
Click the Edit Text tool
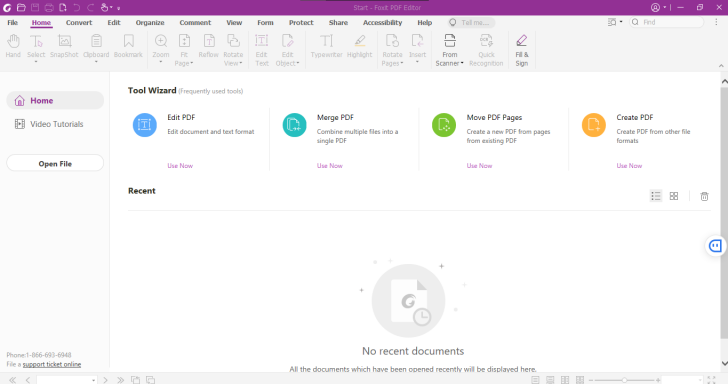[262, 50]
